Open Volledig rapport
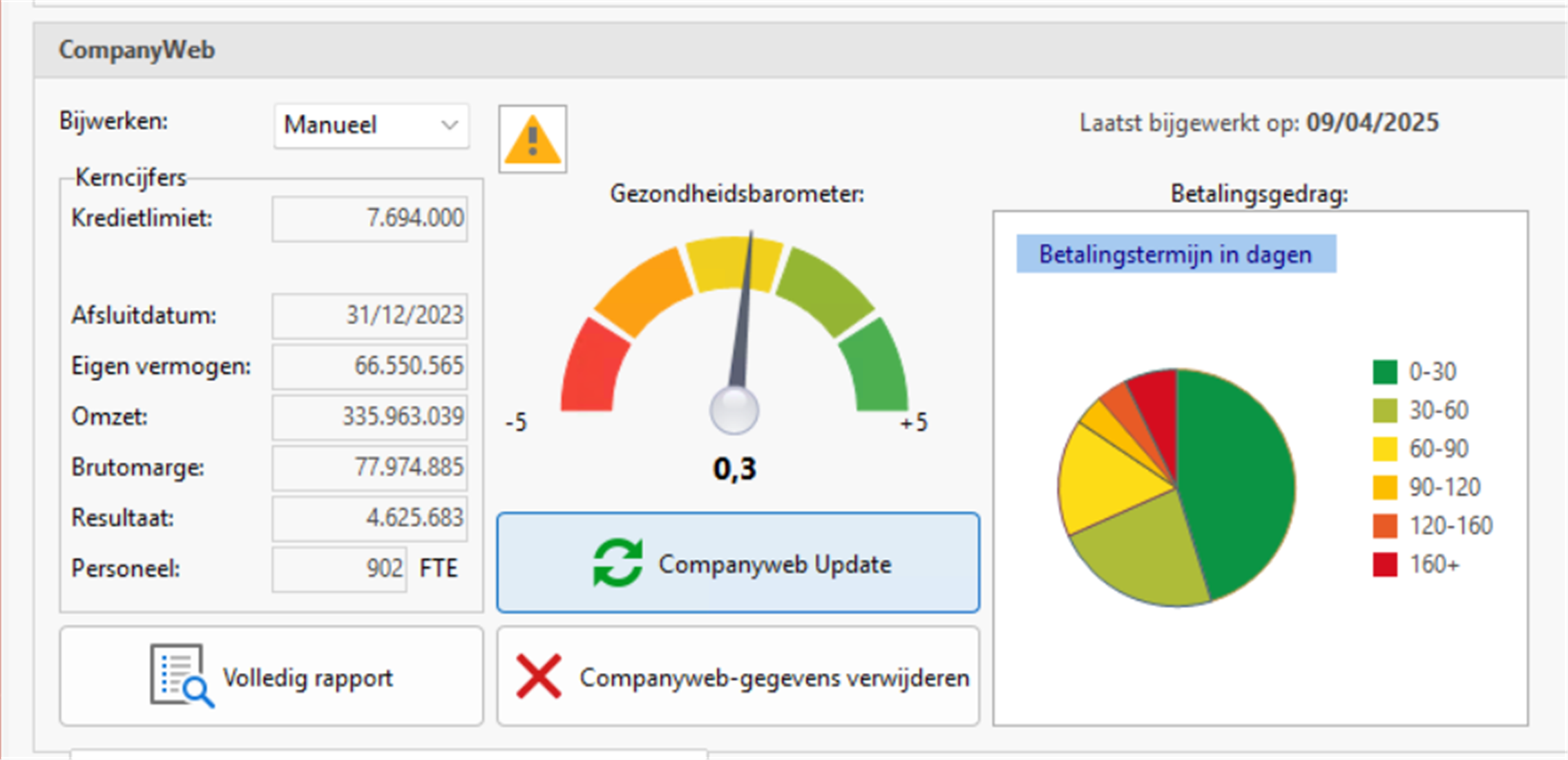The width and height of the screenshot is (1568, 760). (x=271, y=676)
